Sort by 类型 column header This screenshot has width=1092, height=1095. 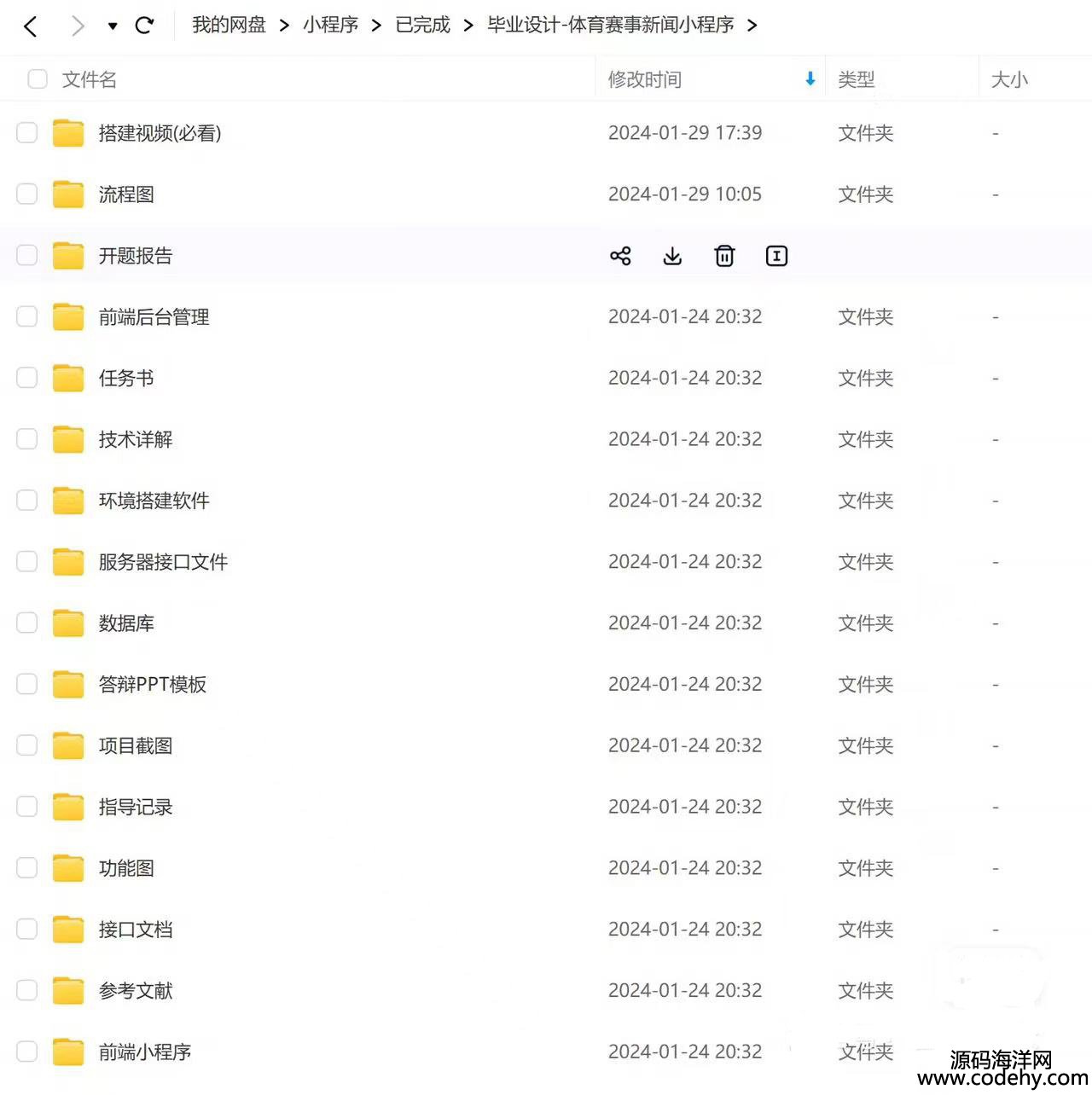tap(857, 79)
